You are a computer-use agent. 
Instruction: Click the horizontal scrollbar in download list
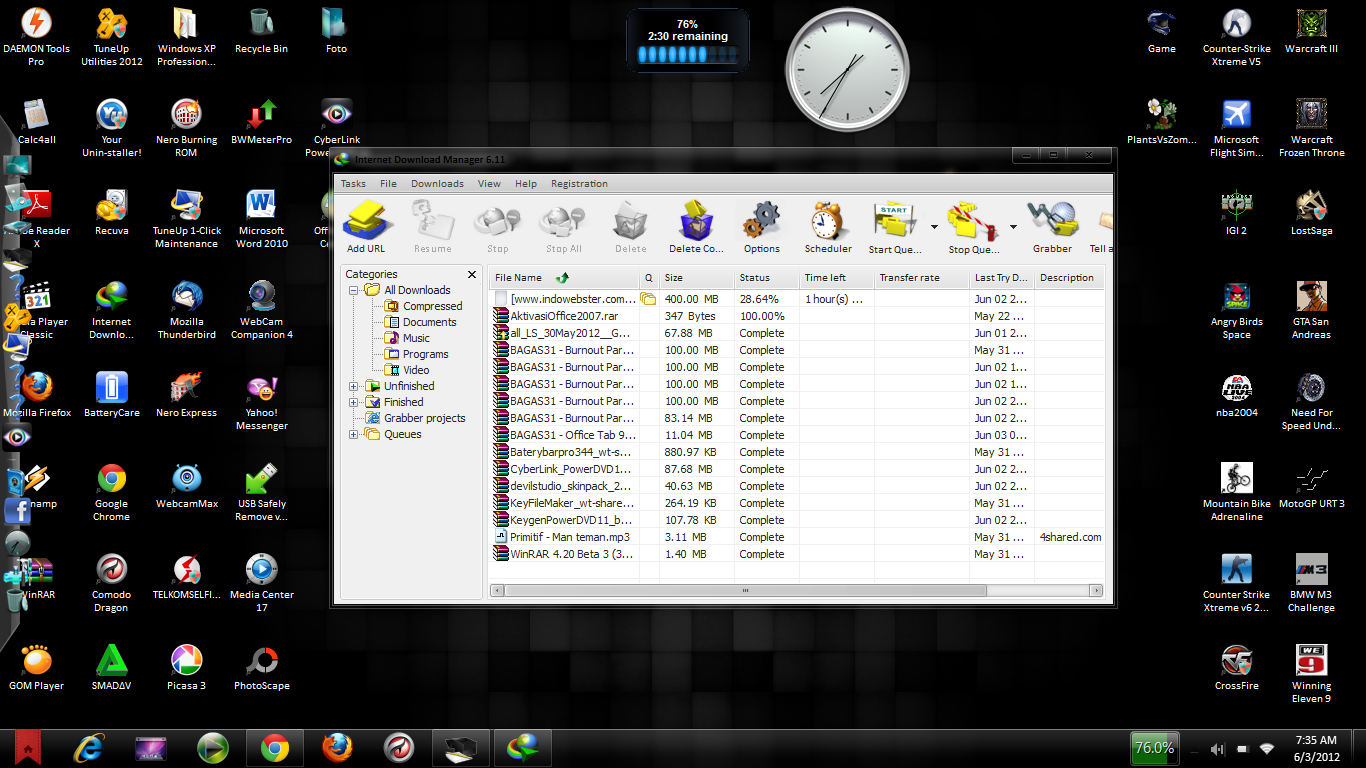pos(744,591)
